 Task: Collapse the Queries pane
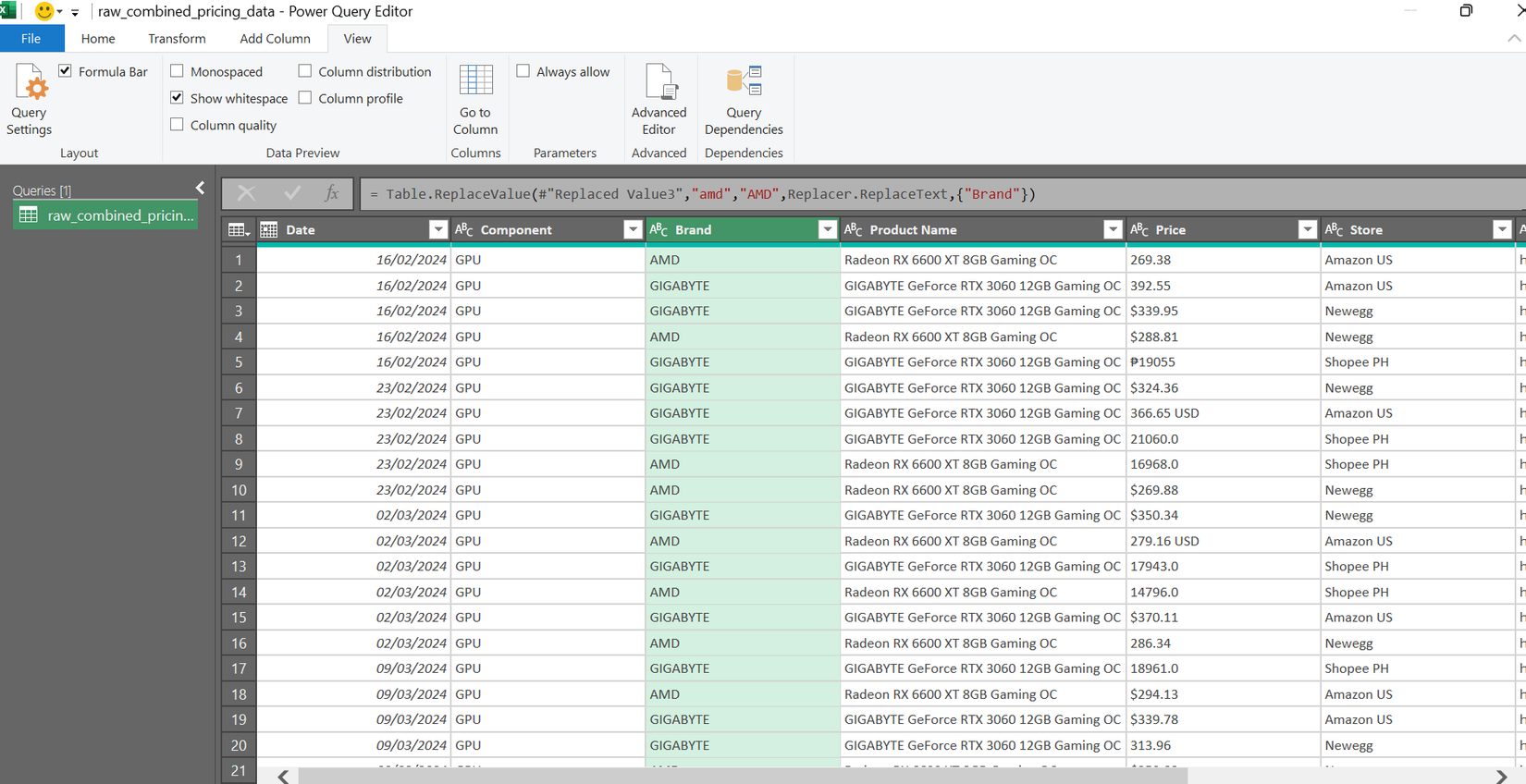click(x=200, y=189)
